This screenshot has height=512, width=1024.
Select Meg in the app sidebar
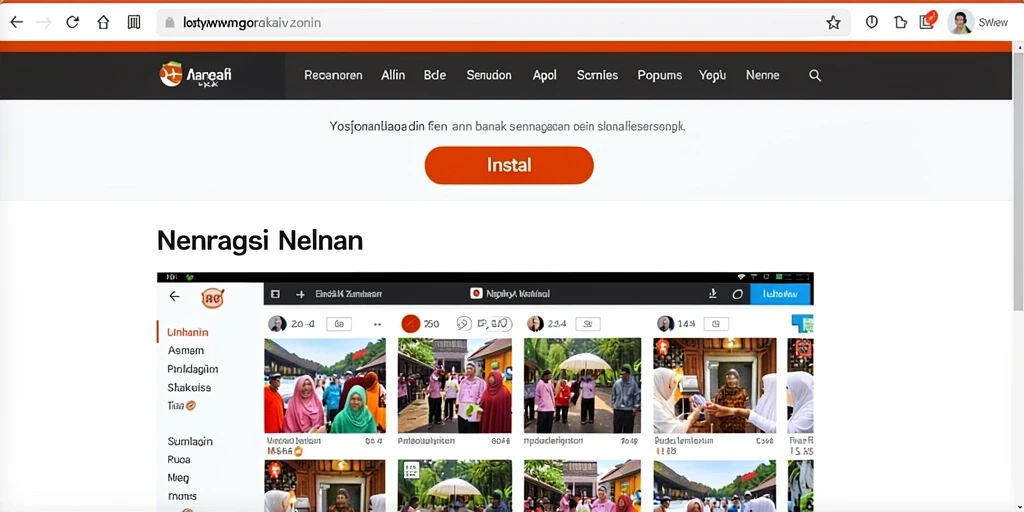coord(178,477)
